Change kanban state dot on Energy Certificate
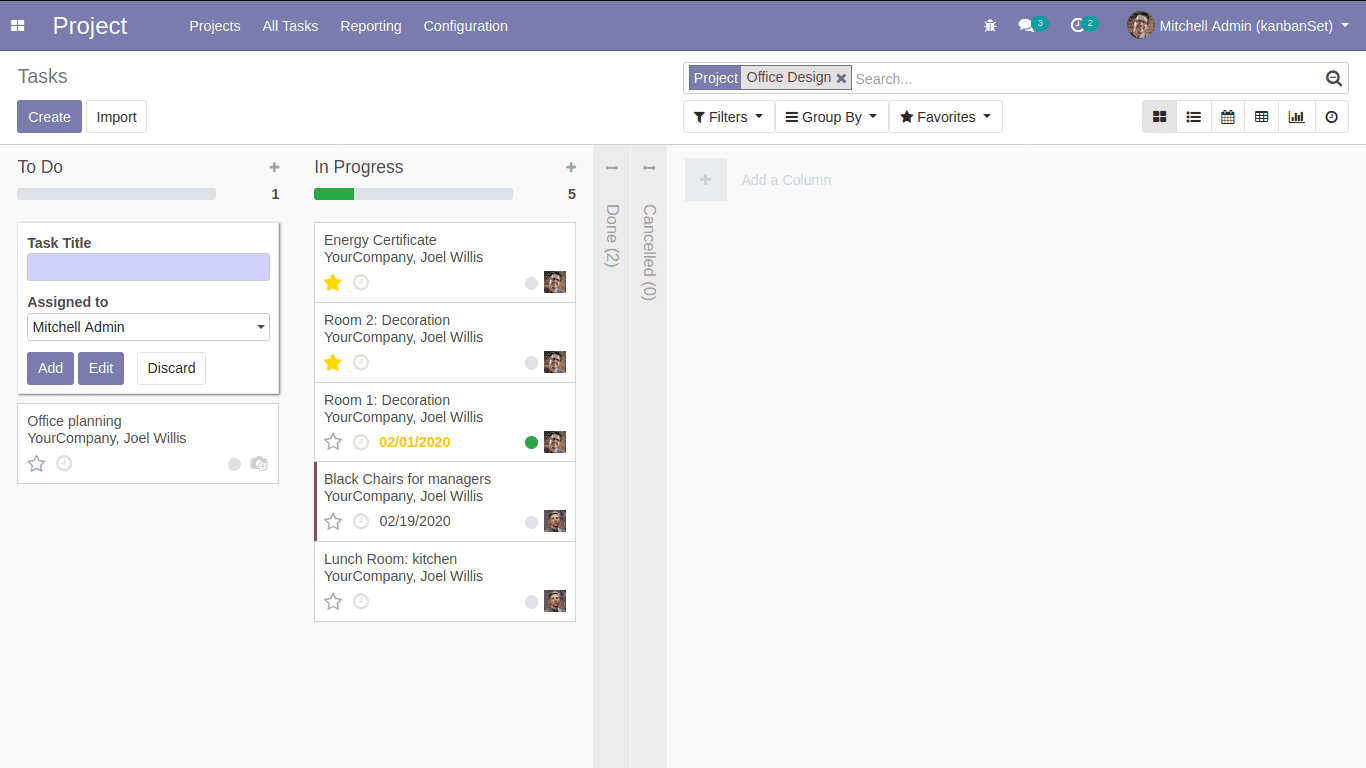The width and height of the screenshot is (1366, 768). pyautogui.click(x=532, y=283)
